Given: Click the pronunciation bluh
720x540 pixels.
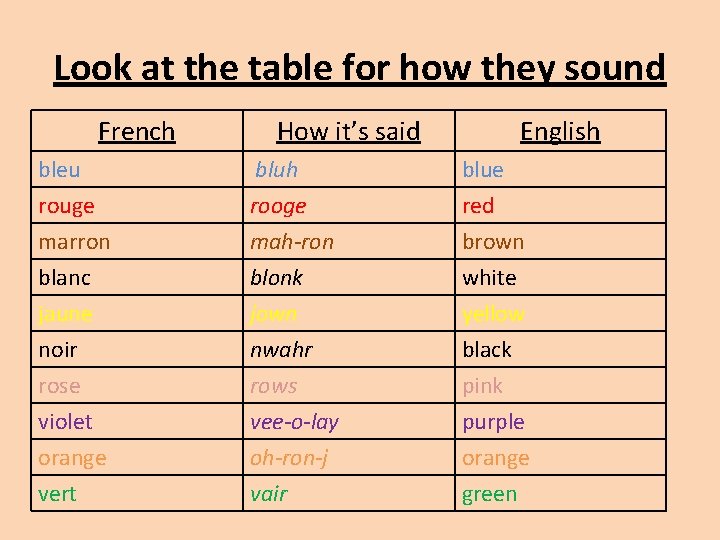Looking at the screenshot, I should click(x=276, y=169).
